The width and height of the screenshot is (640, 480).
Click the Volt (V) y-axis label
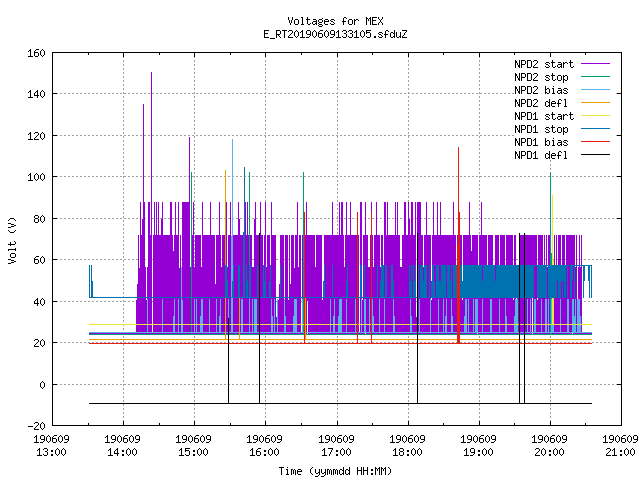point(13,240)
